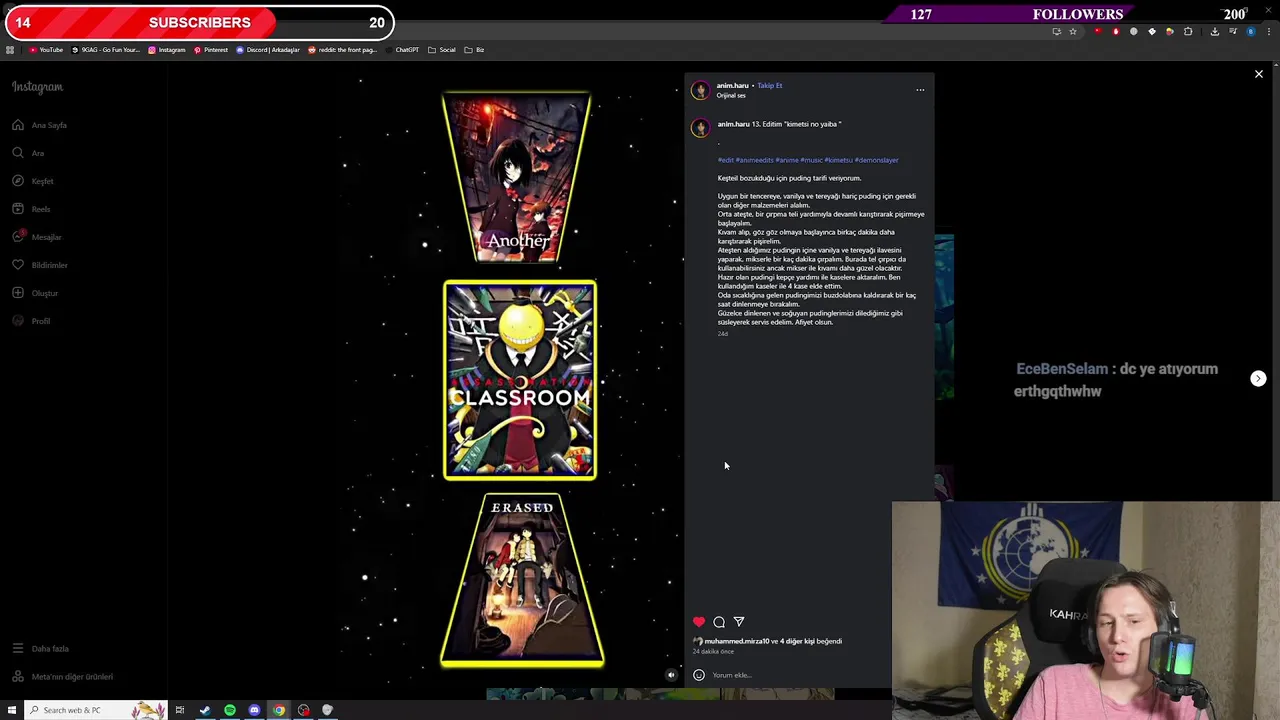Expand the Social bookmarks folder

441,50
